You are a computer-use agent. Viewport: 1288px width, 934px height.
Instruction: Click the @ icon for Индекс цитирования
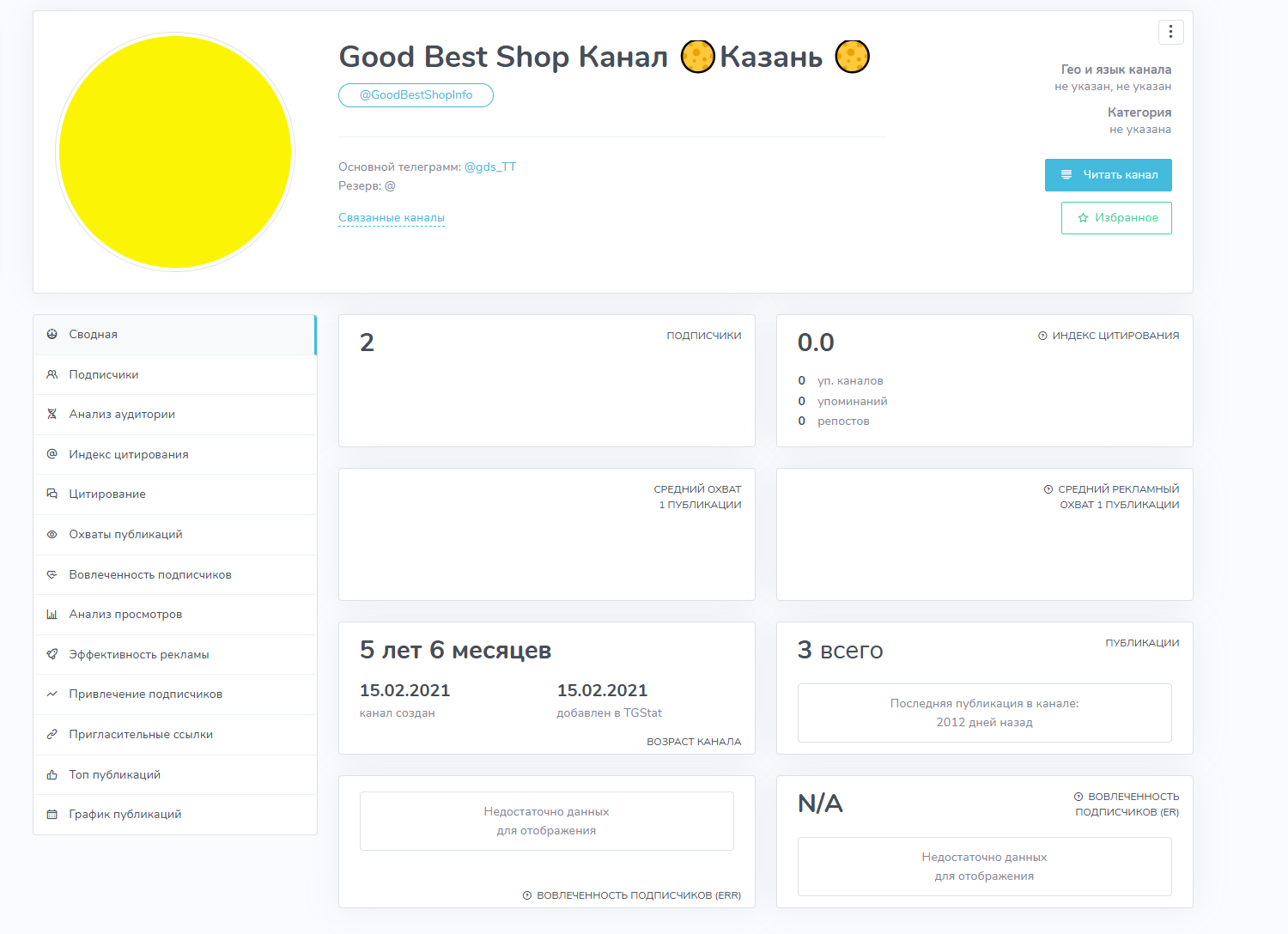tap(52, 454)
